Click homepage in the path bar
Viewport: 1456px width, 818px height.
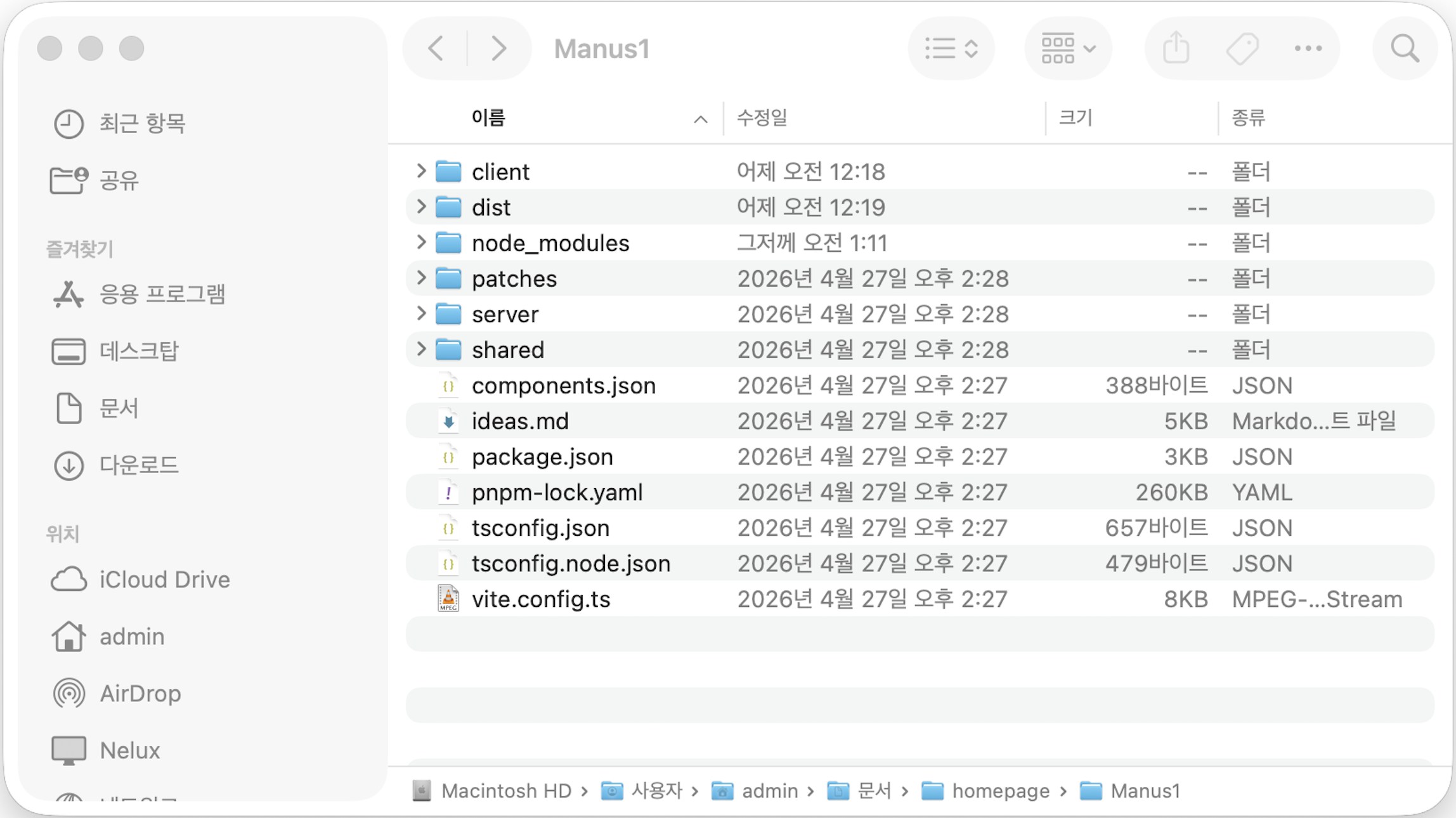pyautogui.click(x=1000, y=791)
